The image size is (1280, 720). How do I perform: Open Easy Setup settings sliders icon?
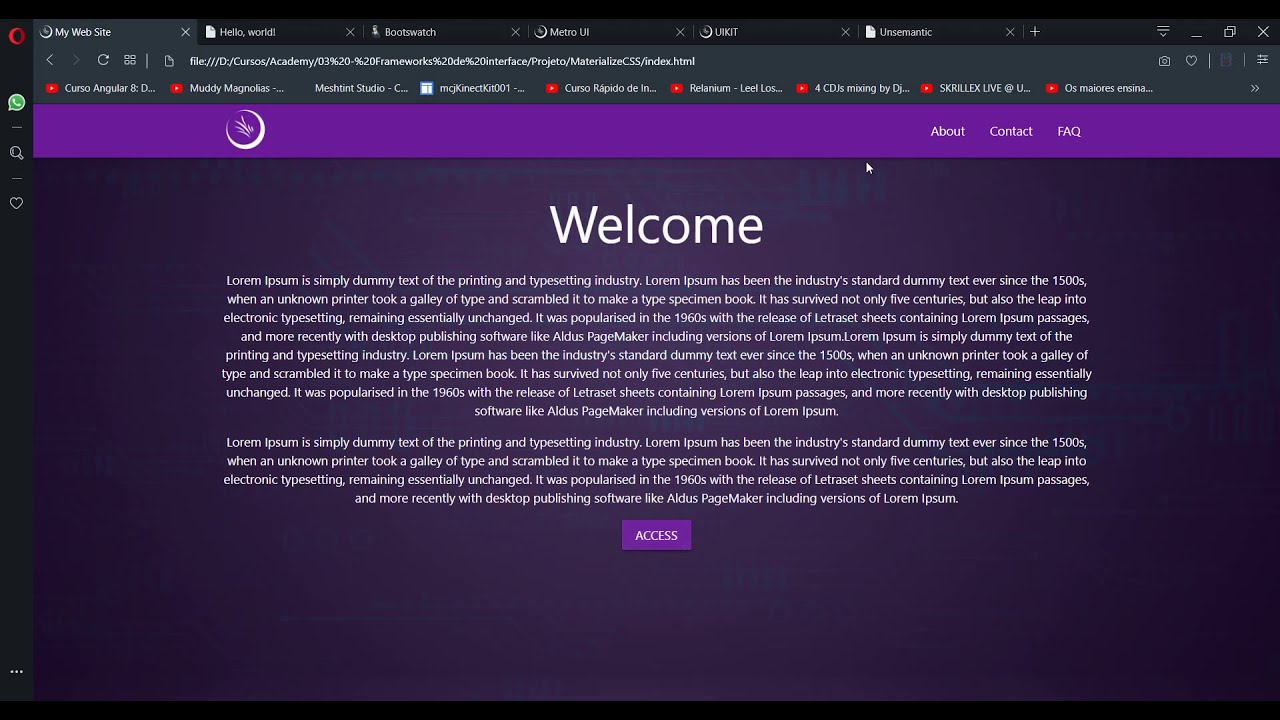[1262, 61]
